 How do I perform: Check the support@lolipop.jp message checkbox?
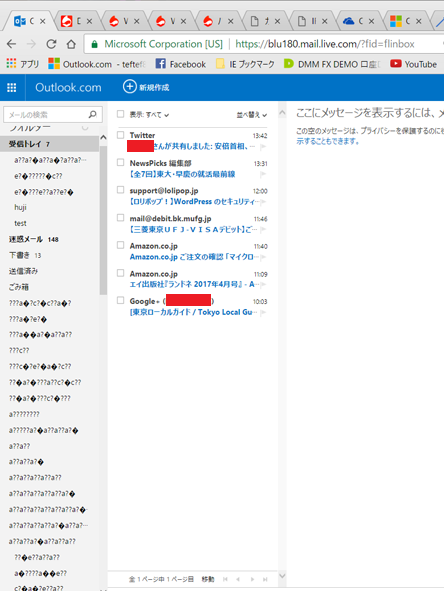pyautogui.click(x=120, y=190)
